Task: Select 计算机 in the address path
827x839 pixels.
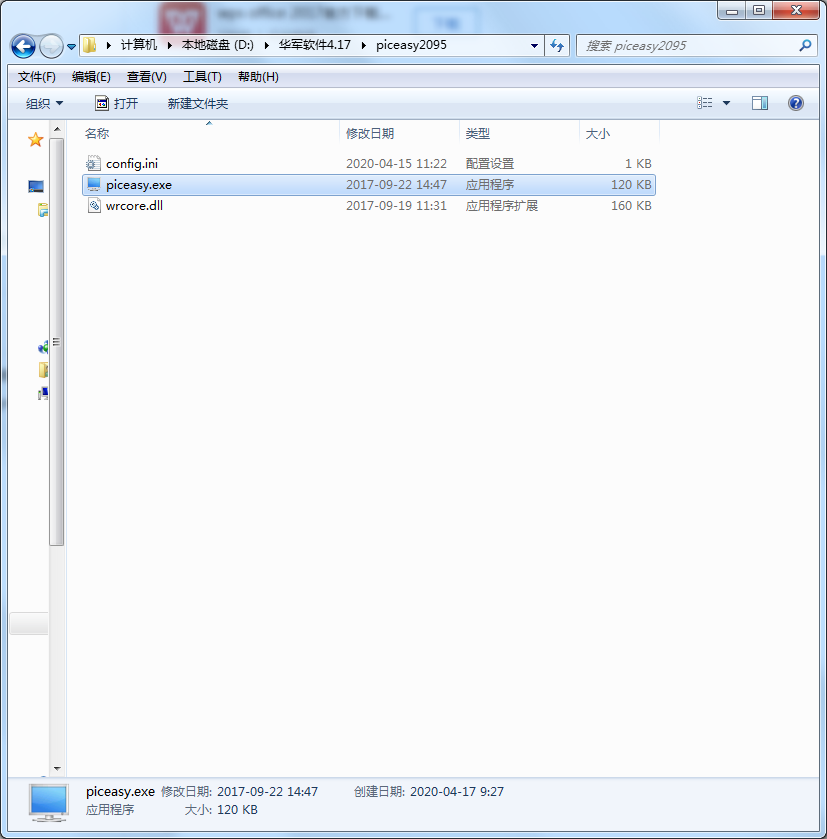Action: [x=139, y=45]
